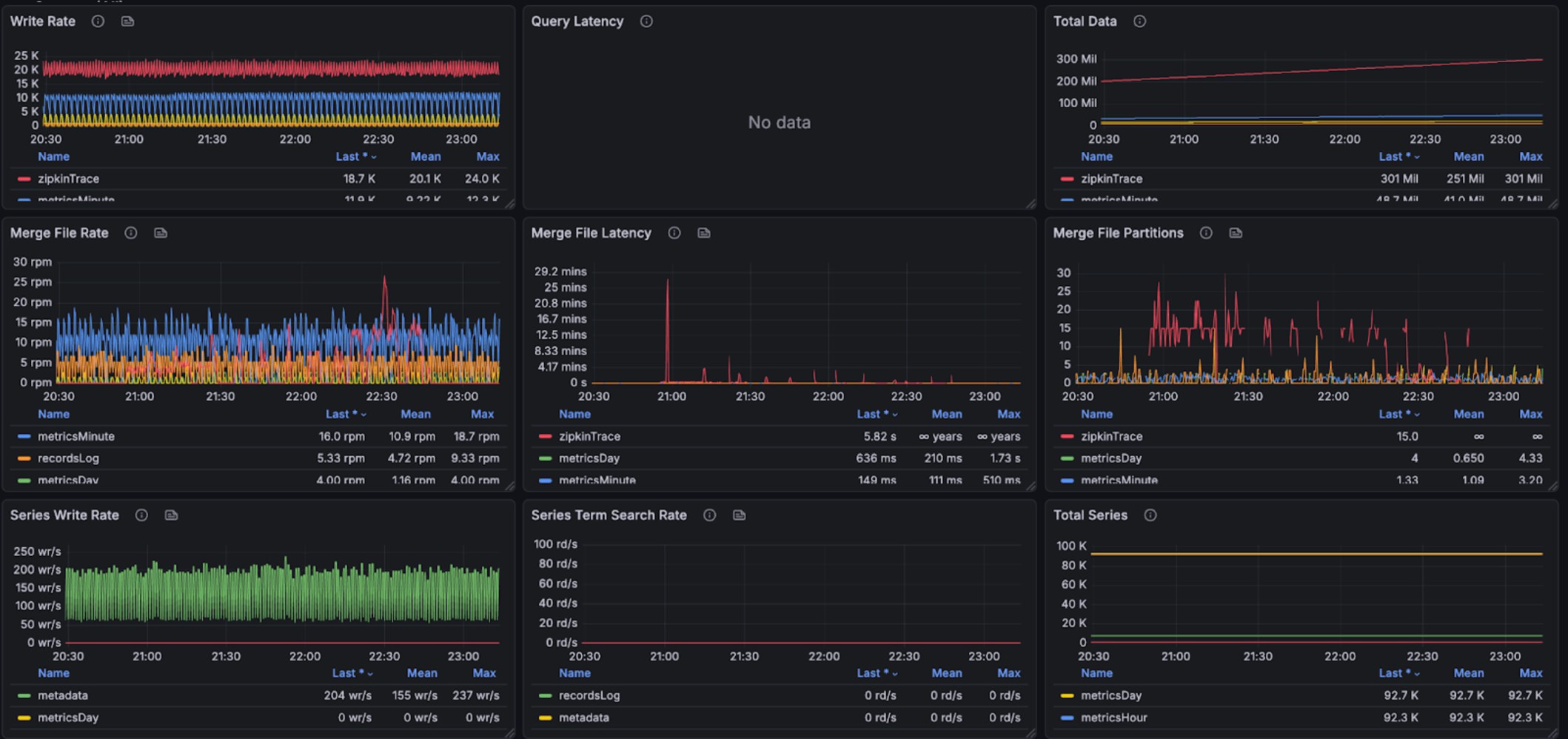
Task: Click the info icon beside Query Latency
Action: (x=646, y=21)
